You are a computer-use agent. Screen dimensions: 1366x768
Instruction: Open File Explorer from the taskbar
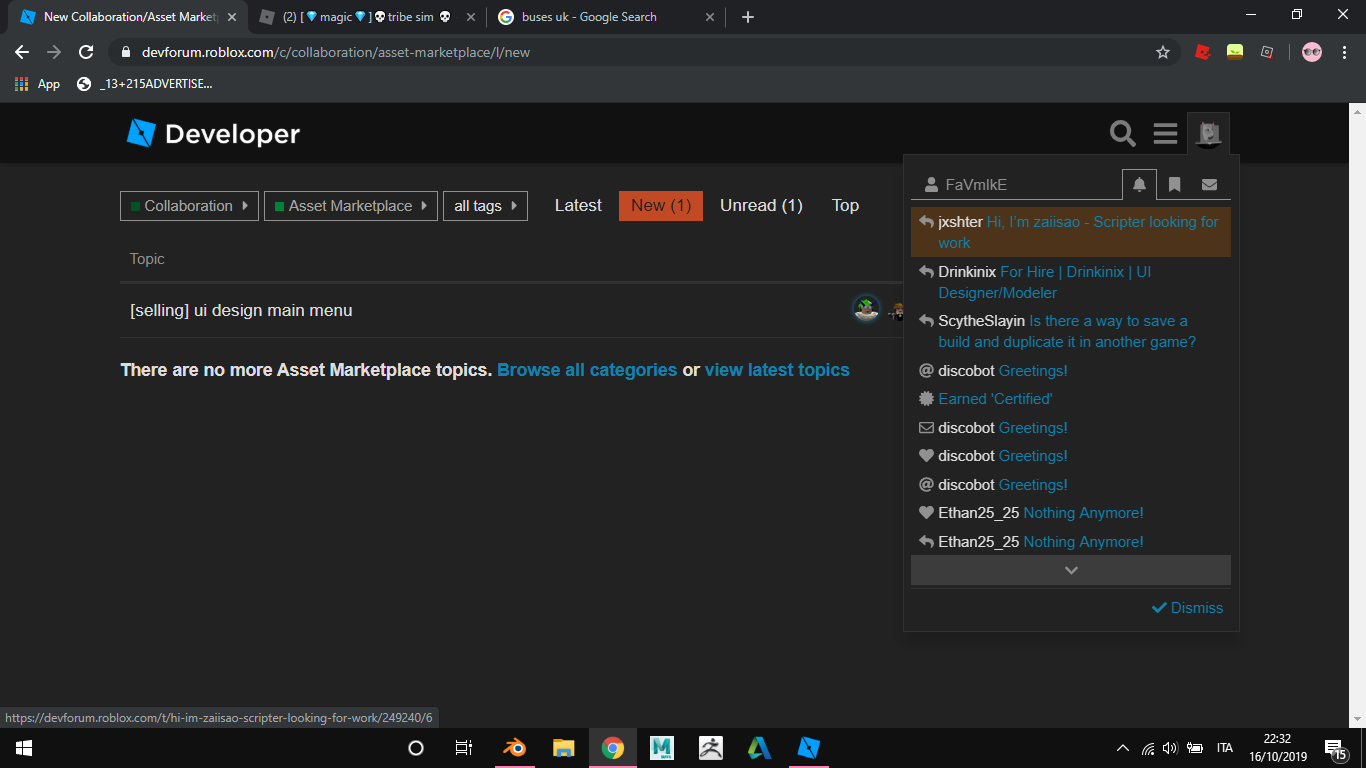[564, 748]
